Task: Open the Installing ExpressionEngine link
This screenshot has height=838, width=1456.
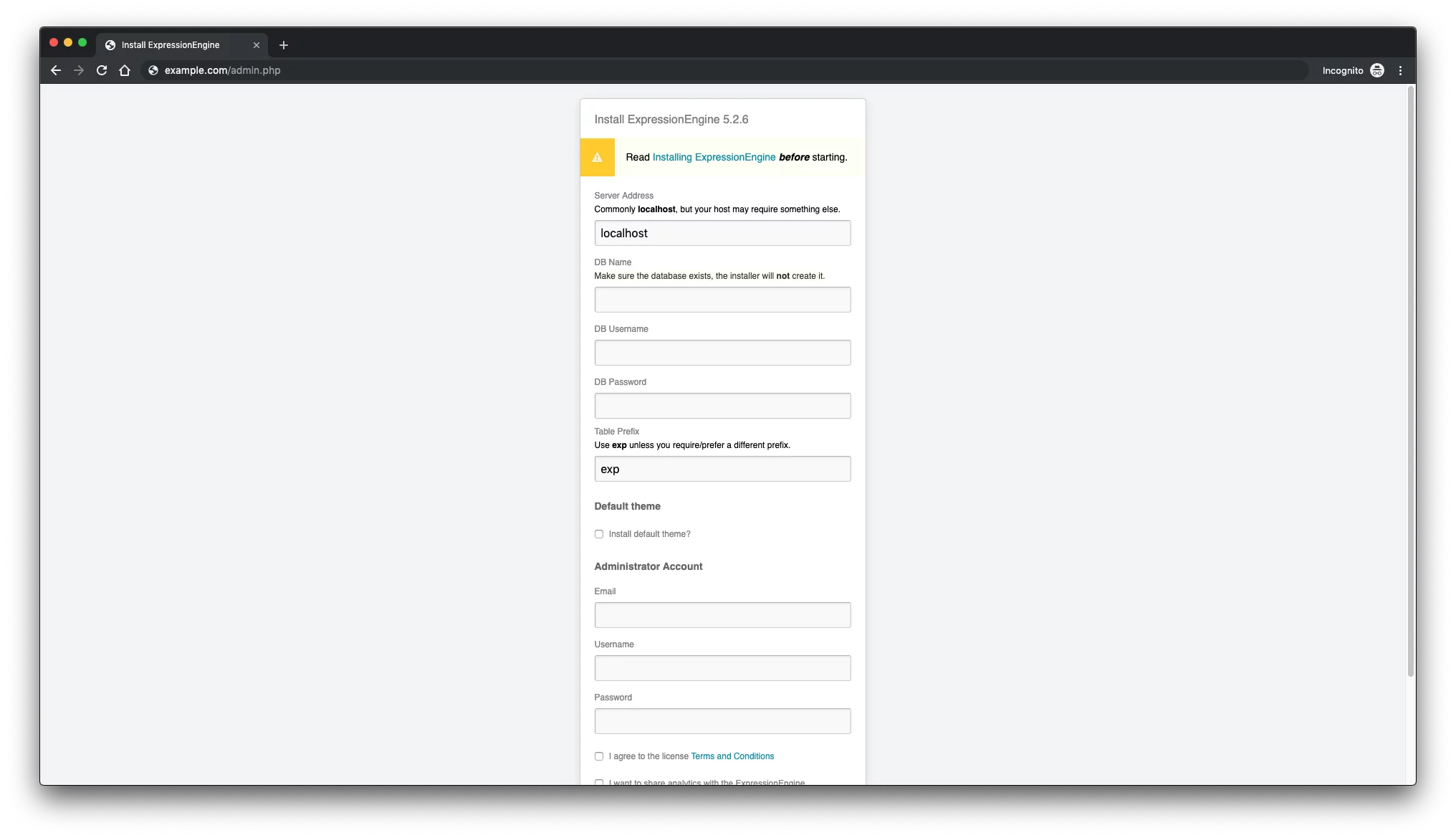Action: 714,157
